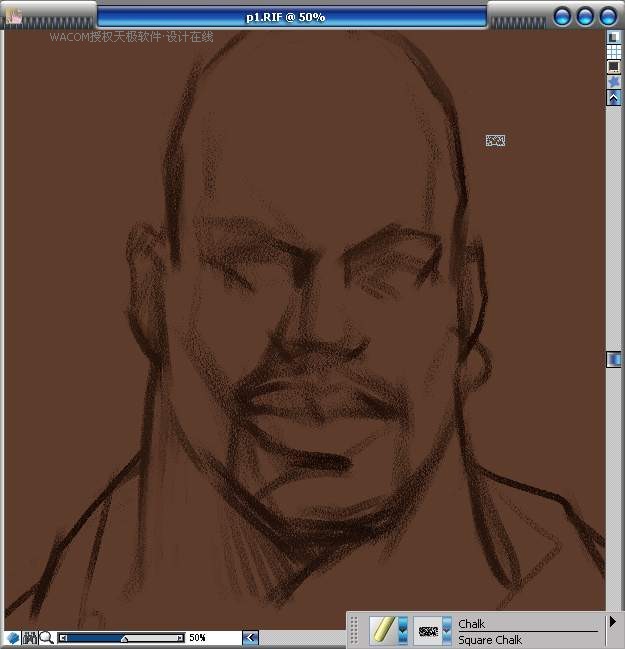This screenshot has height=649, width=625.
Task: Expand the brush category dropdown arrow
Action: click(x=403, y=629)
